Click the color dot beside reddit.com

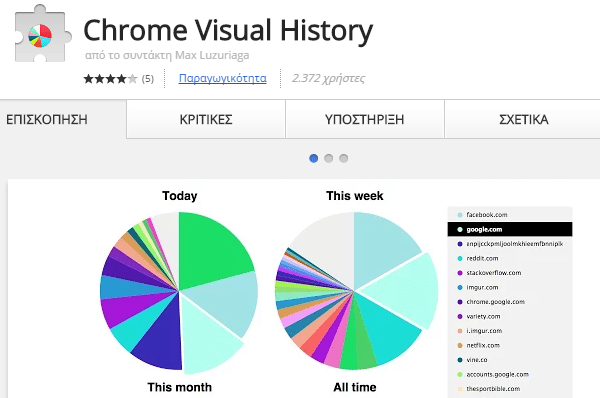[460, 258]
